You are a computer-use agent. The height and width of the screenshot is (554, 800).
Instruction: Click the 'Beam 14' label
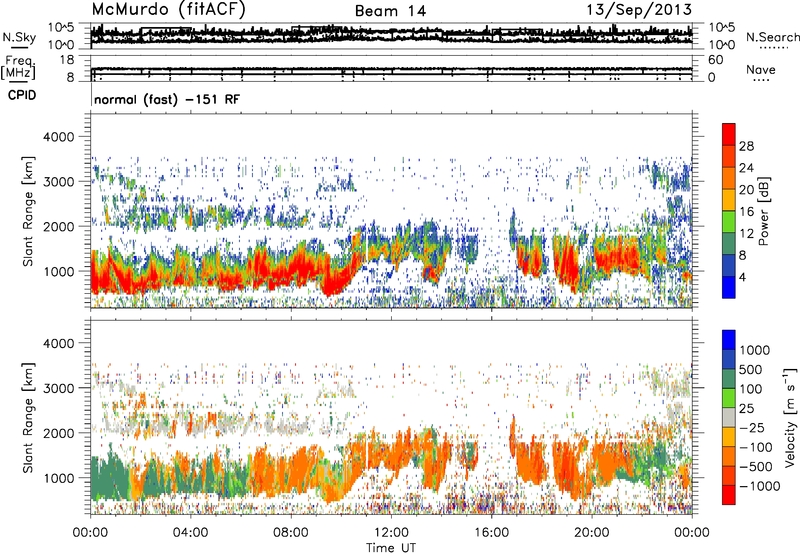[x=390, y=11]
